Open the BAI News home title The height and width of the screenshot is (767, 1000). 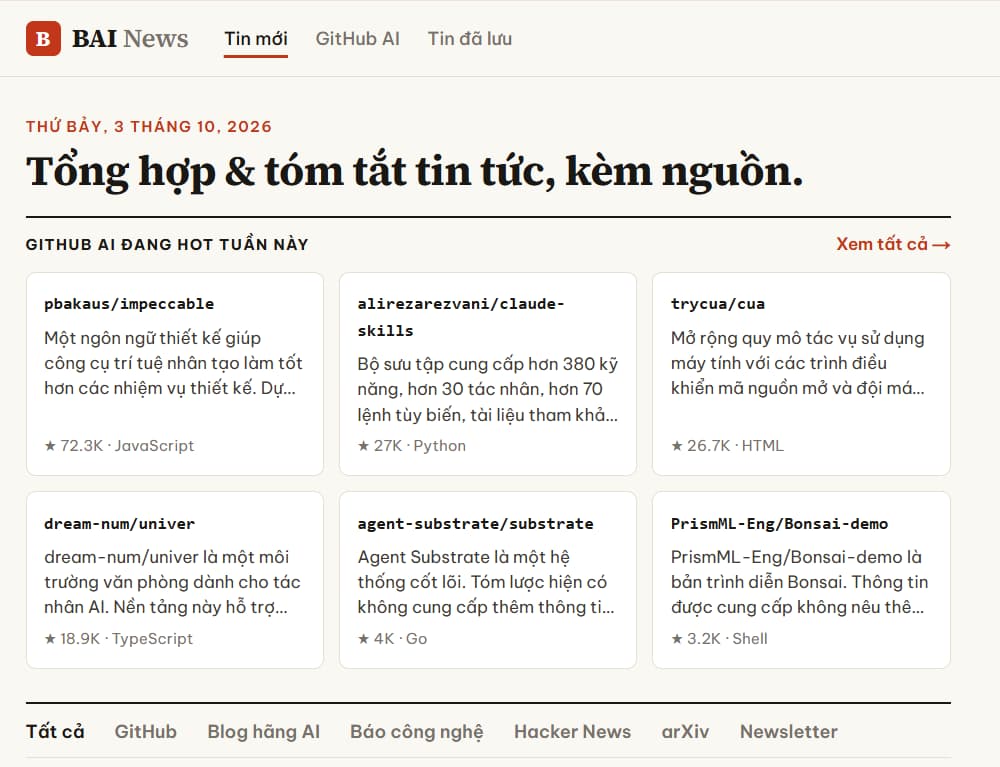(130, 38)
